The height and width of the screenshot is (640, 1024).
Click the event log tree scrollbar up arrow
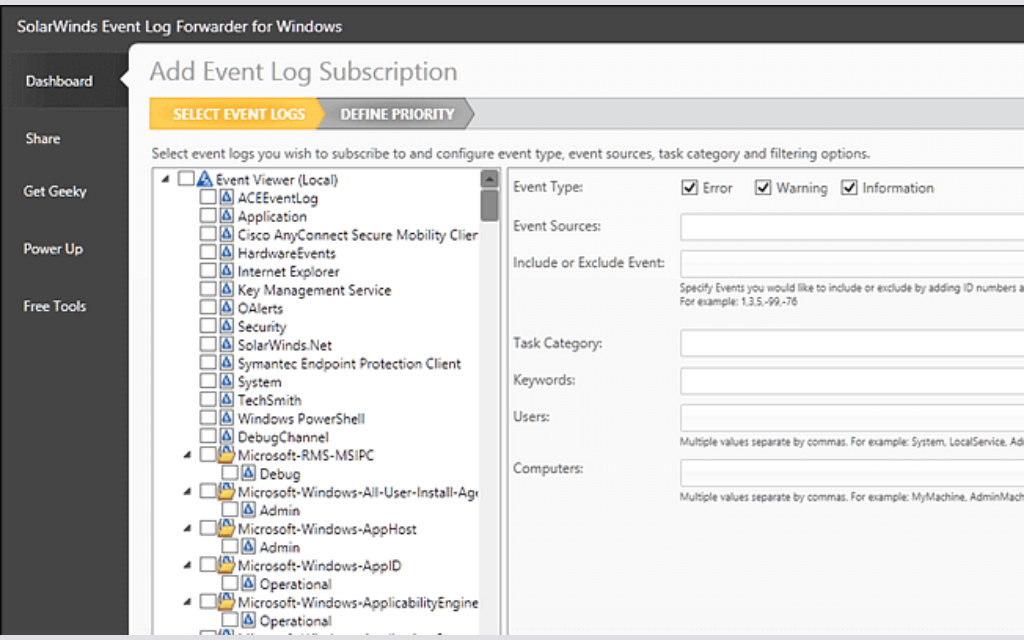pos(489,179)
